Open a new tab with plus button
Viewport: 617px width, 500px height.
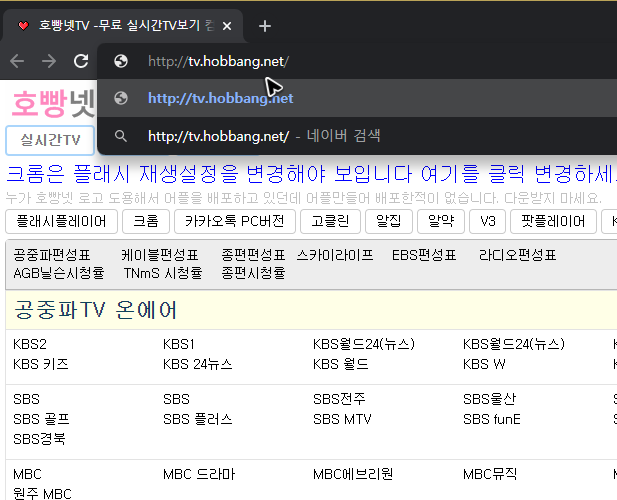pos(265,26)
